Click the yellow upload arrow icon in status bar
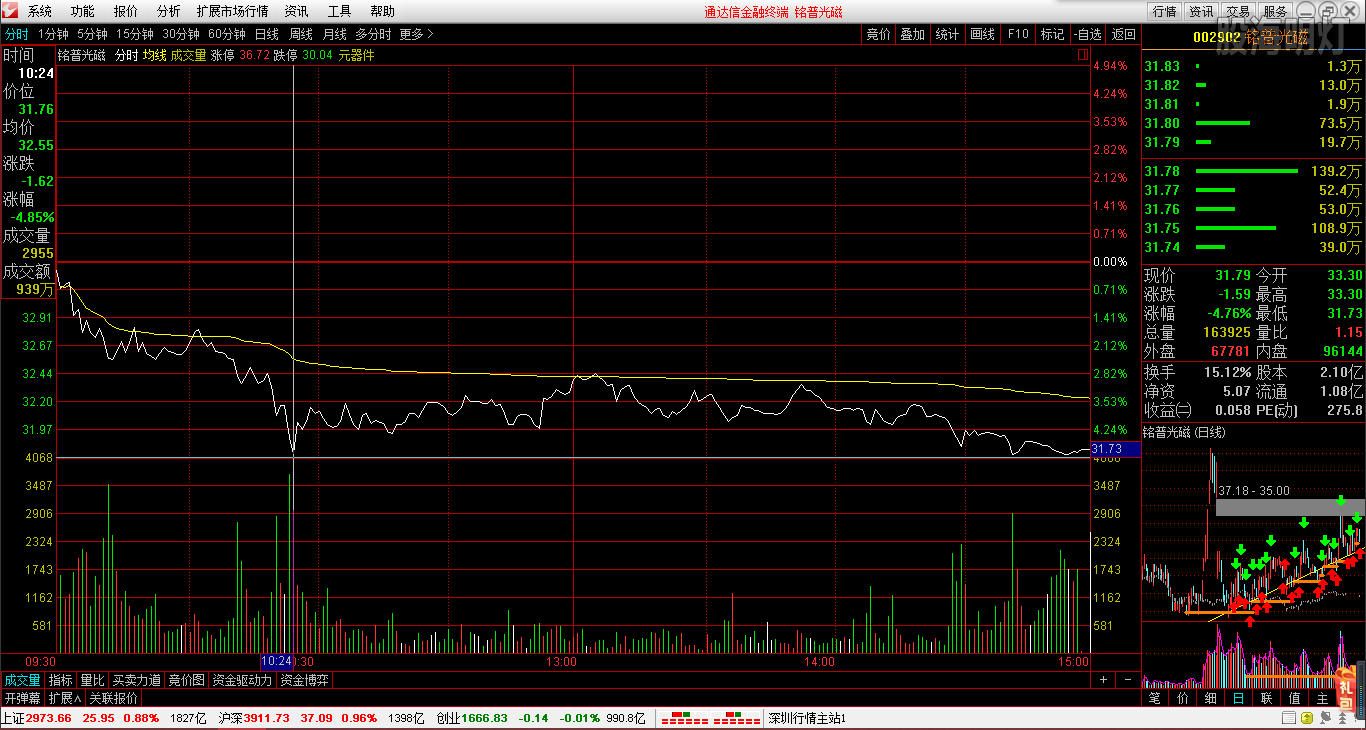 pos(1307,718)
